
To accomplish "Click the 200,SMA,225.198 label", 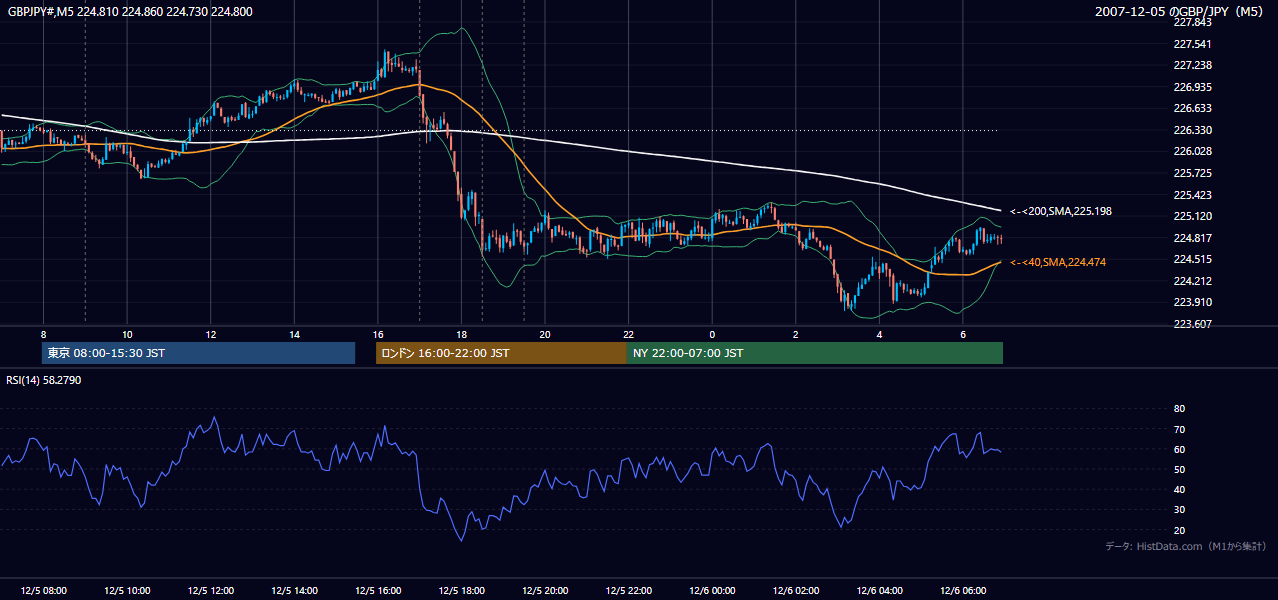I will 1060,212.
